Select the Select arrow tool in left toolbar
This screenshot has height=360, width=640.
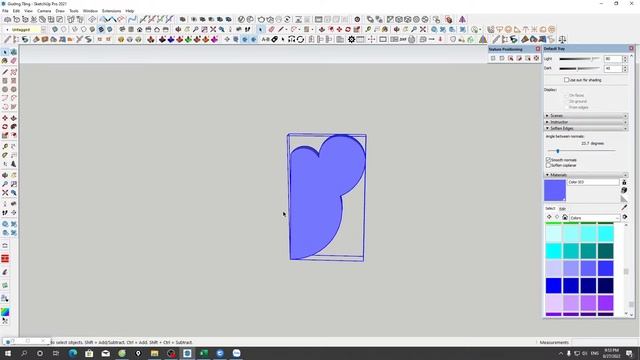[5, 52]
